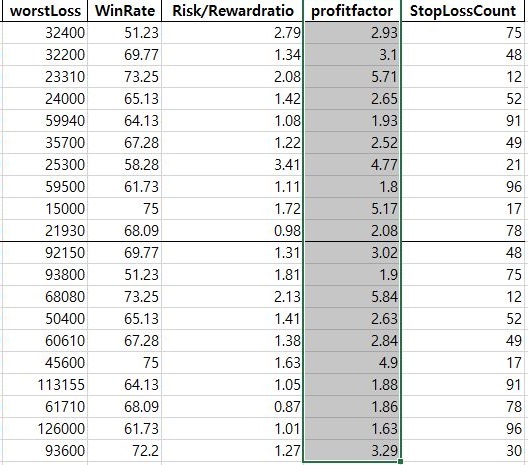This screenshot has width=528, height=465.
Task: Select profitfactor 2.08 in the 21930 row
Action: click(x=352, y=230)
